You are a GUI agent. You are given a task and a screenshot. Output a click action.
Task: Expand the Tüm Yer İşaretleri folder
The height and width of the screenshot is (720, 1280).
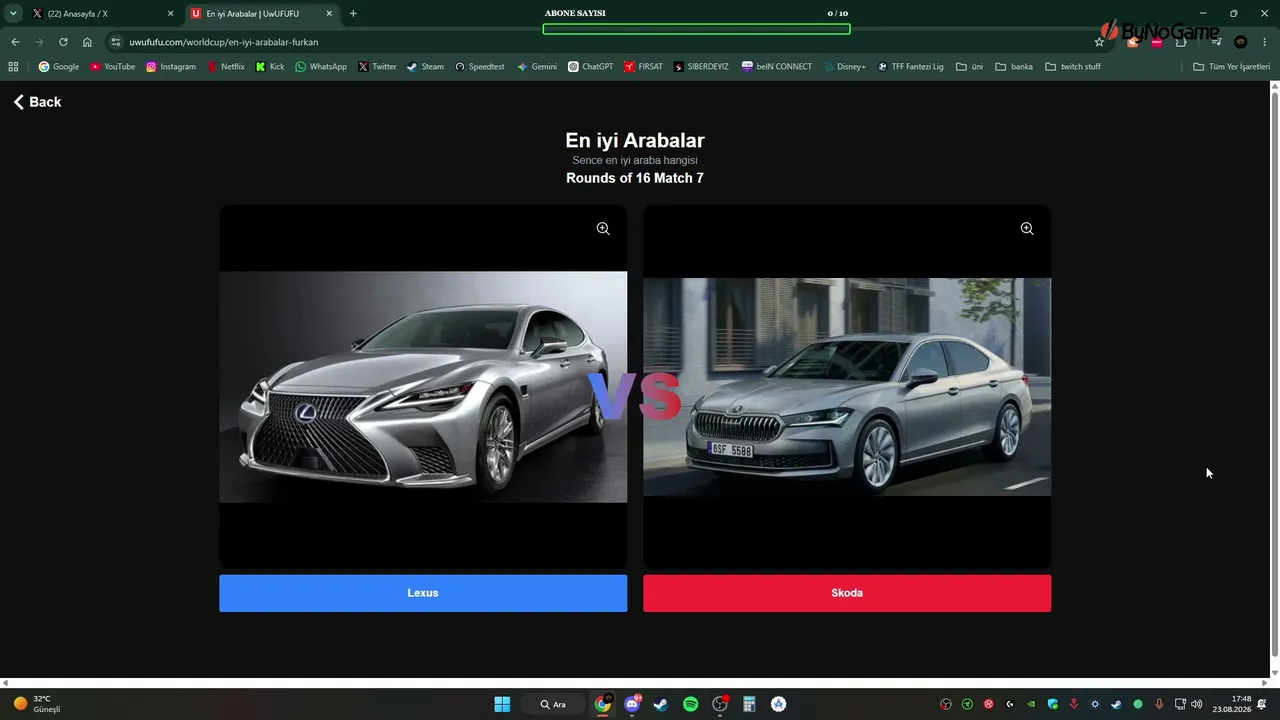pos(1232,67)
